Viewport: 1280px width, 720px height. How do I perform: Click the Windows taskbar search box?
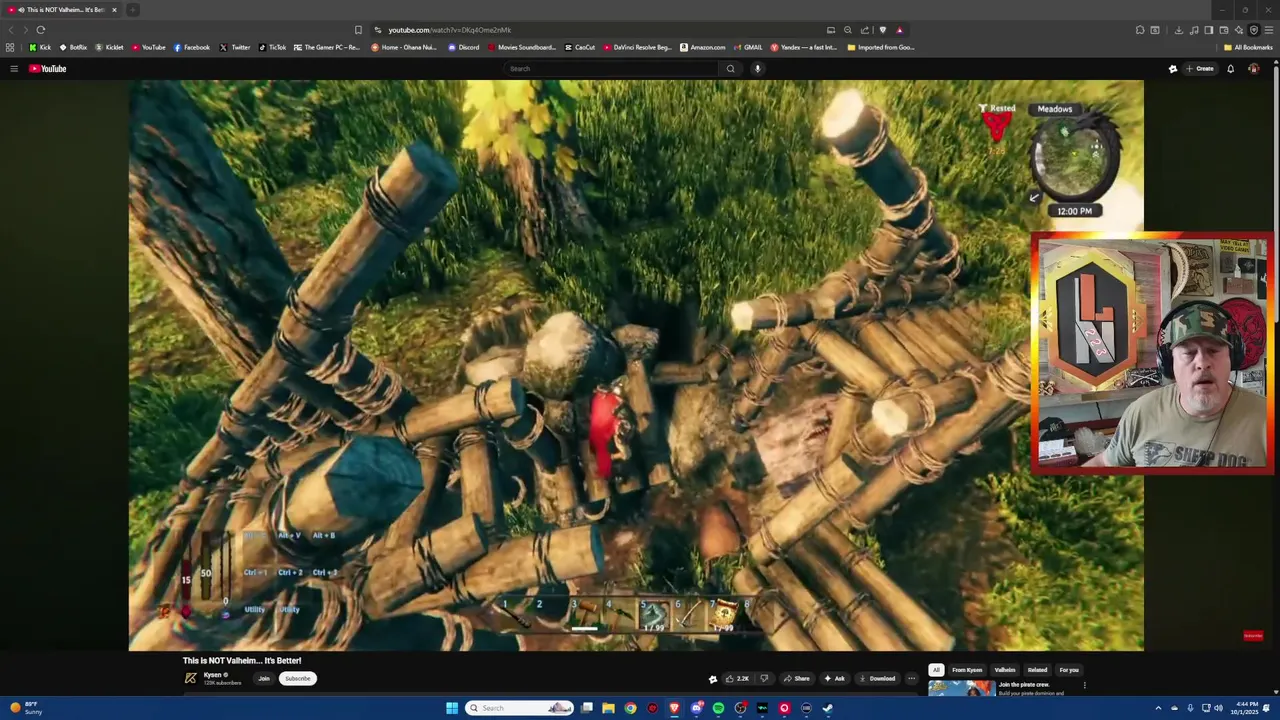coord(520,708)
